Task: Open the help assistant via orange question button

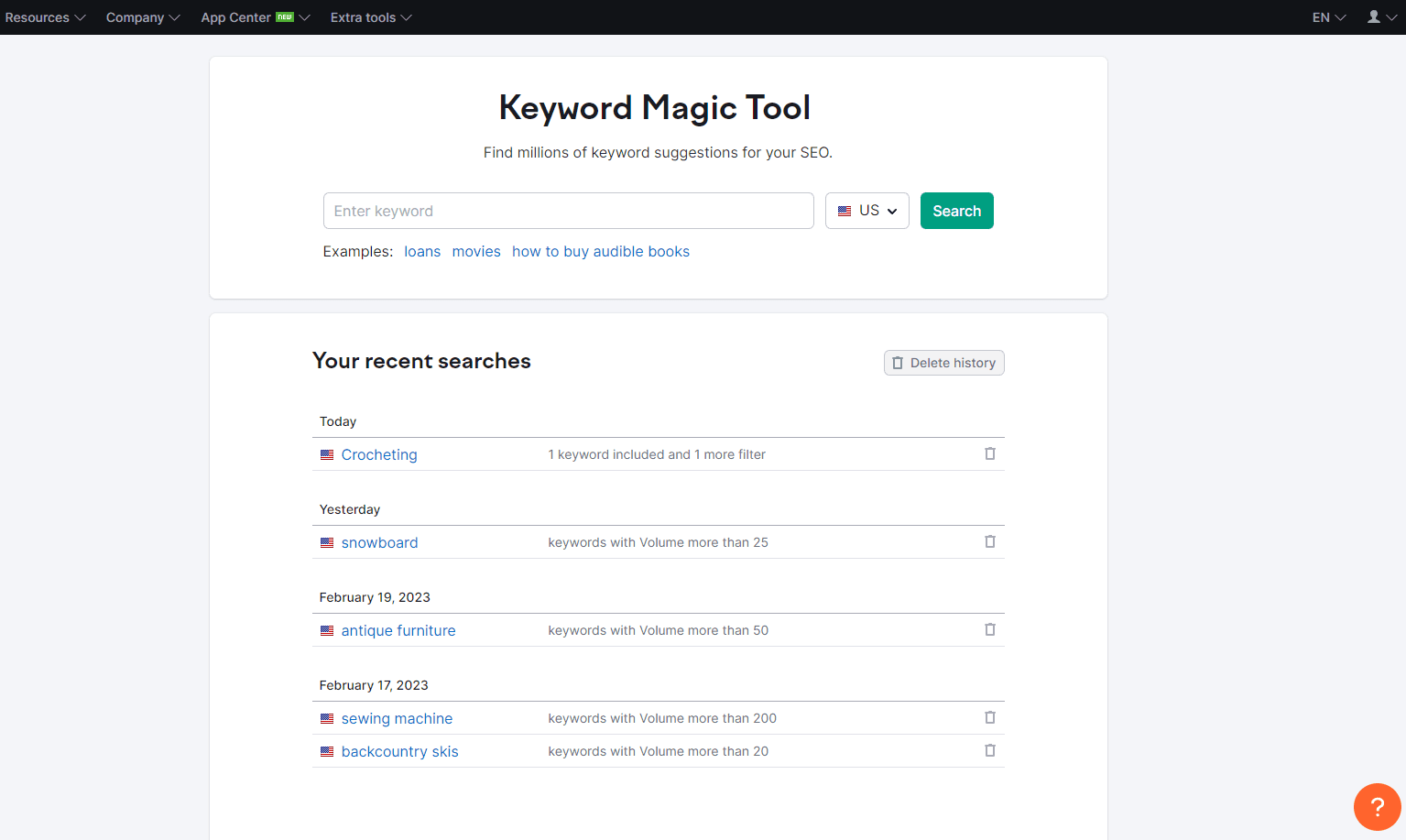Action: point(1377,807)
